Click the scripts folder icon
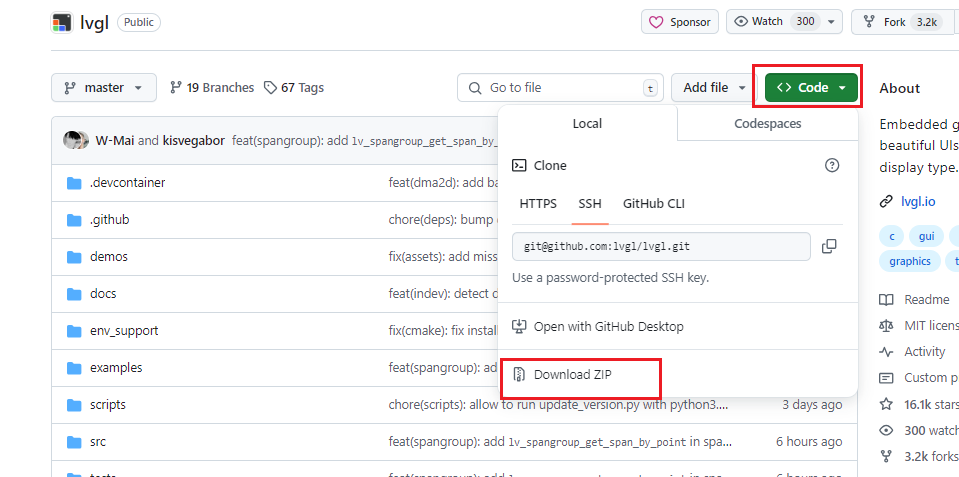 (x=74, y=405)
